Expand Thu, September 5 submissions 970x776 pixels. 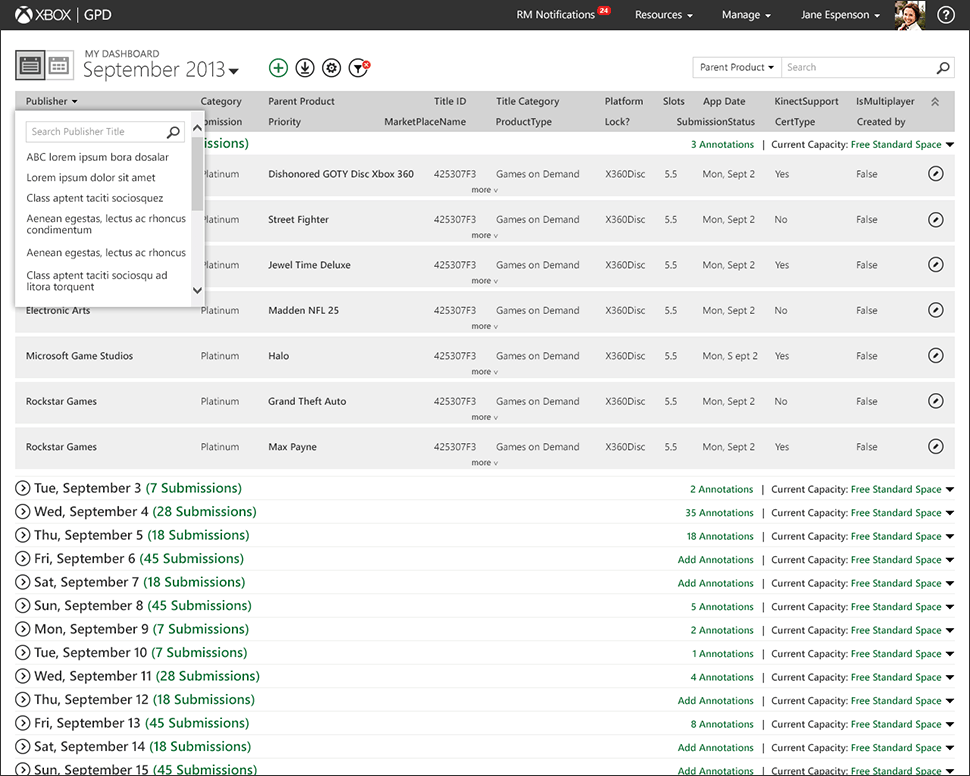click(x=22, y=535)
